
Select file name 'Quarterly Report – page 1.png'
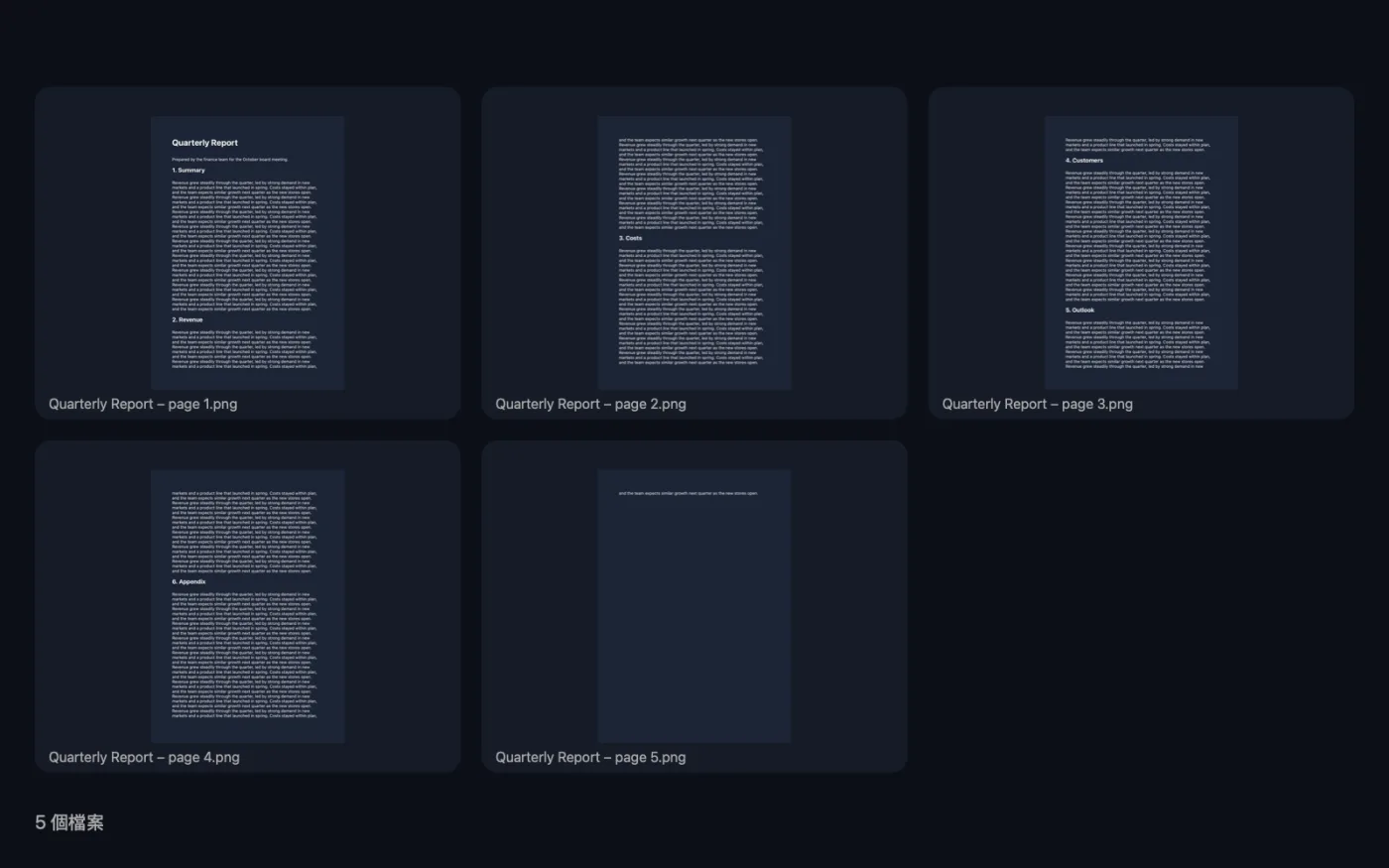[143, 404]
